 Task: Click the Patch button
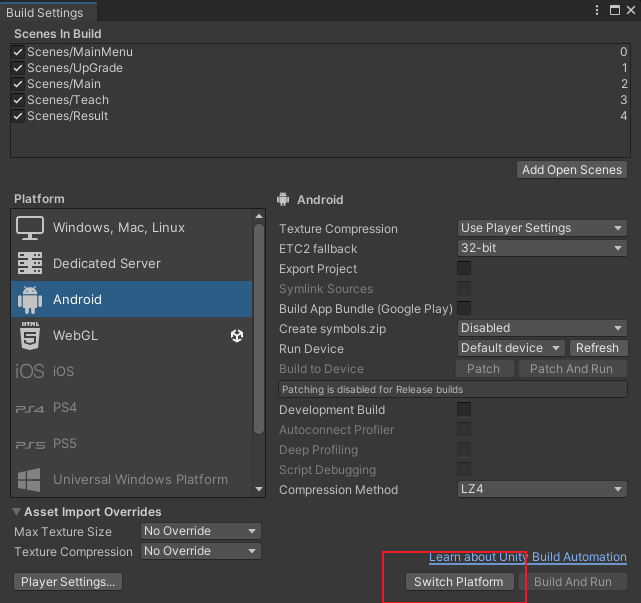[x=484, y=369]
